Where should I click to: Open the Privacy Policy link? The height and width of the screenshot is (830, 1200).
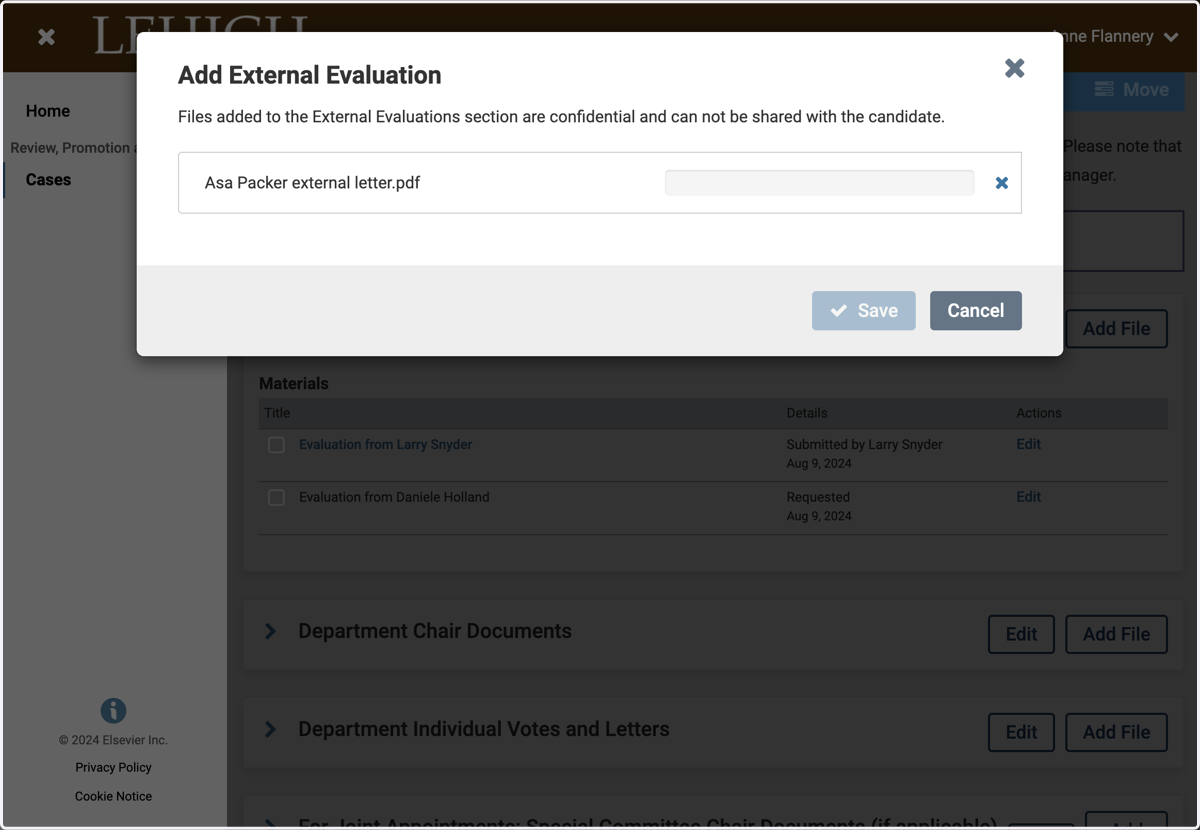[113, 767]
